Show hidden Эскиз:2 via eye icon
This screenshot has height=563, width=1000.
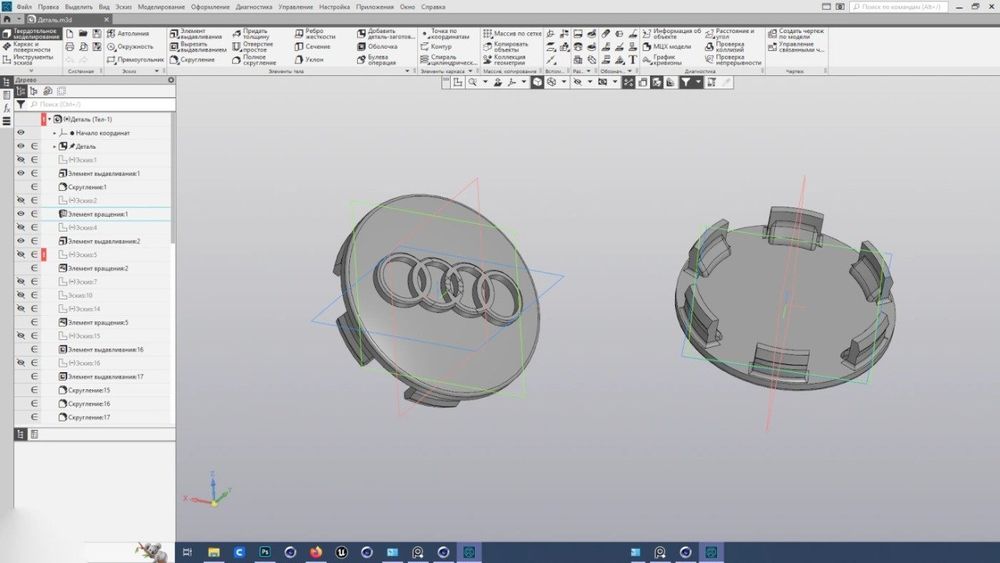(20, 200)
